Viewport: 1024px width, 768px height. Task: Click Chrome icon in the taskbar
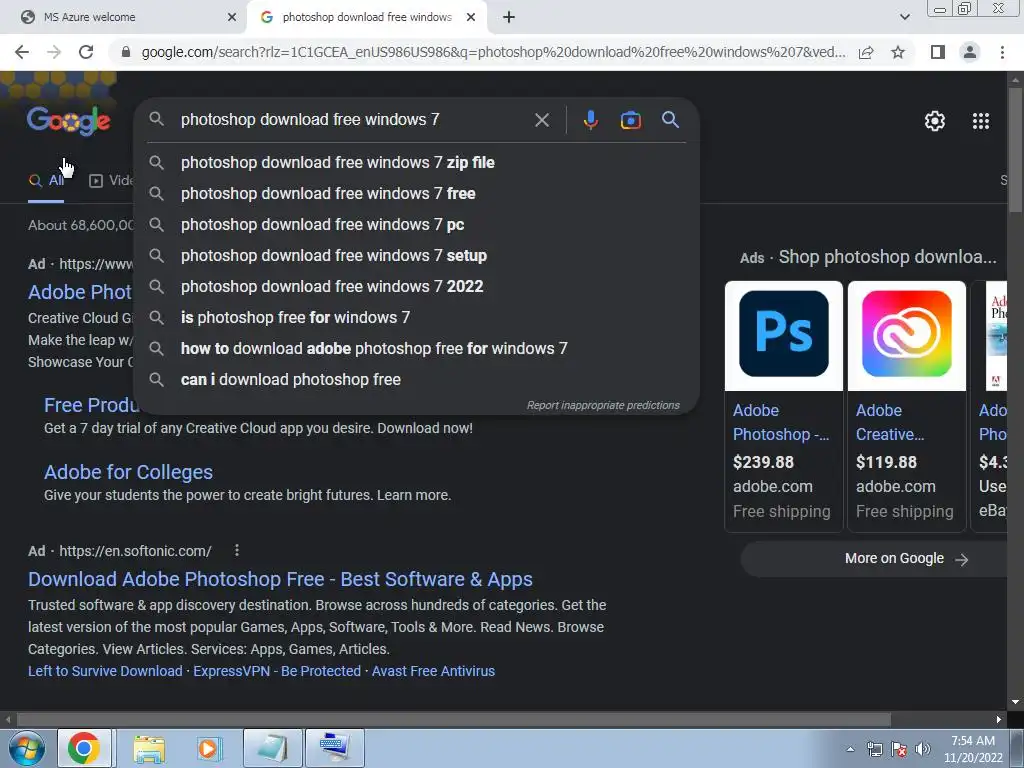point(84,748)
